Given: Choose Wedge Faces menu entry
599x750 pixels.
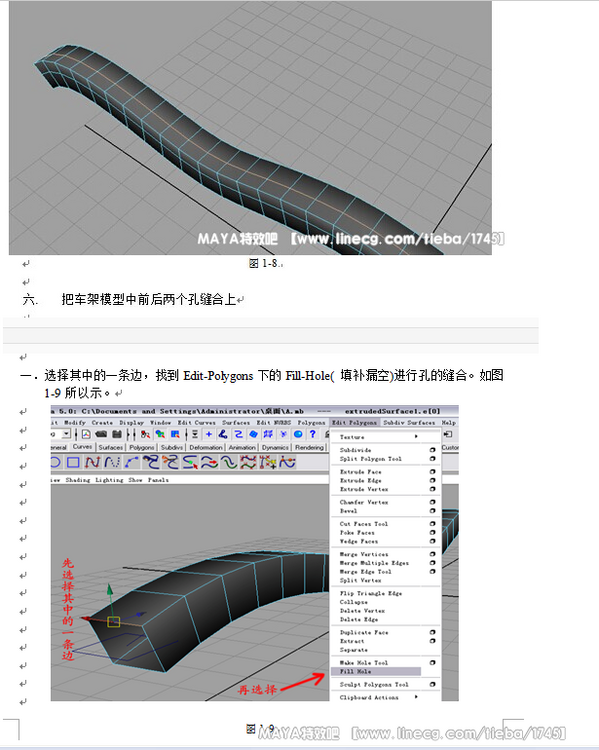Looking at the screenshot, I should 358,541.
